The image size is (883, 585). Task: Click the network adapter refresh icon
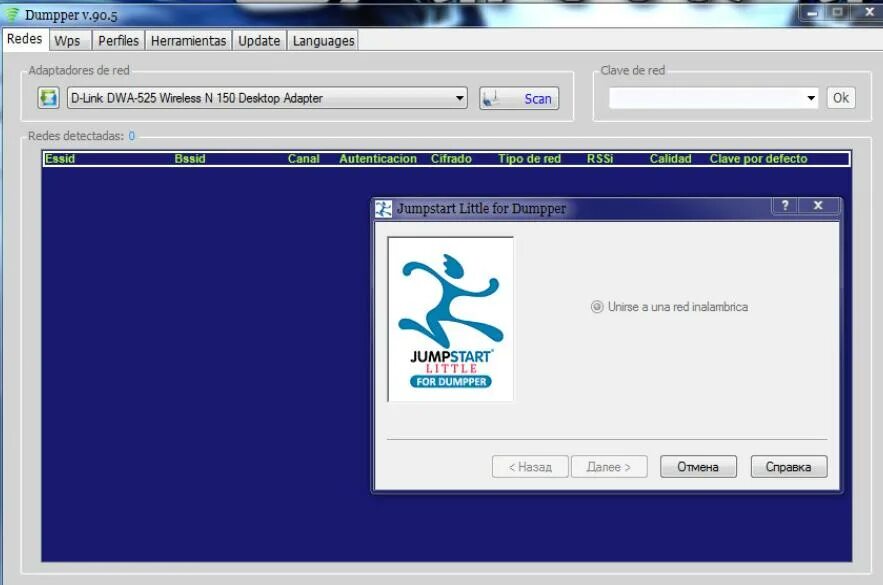(x=48, y=98)
